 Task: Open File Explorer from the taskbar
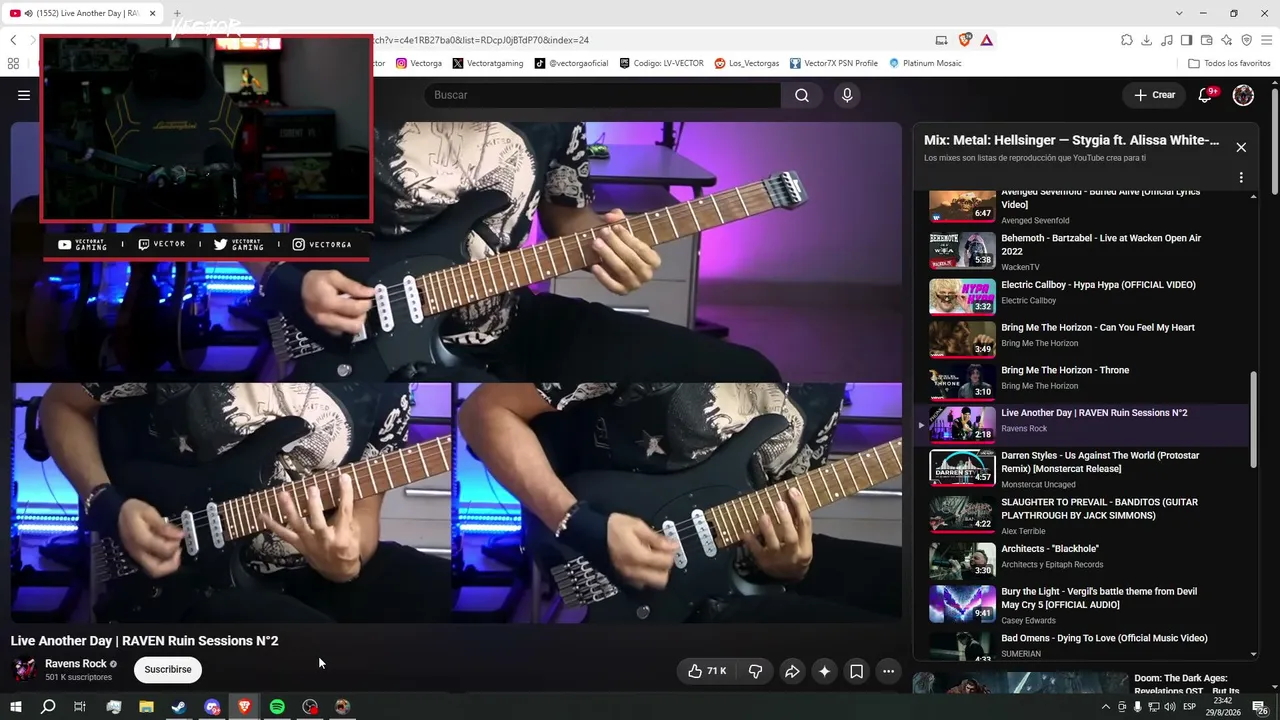coord(146,707)
